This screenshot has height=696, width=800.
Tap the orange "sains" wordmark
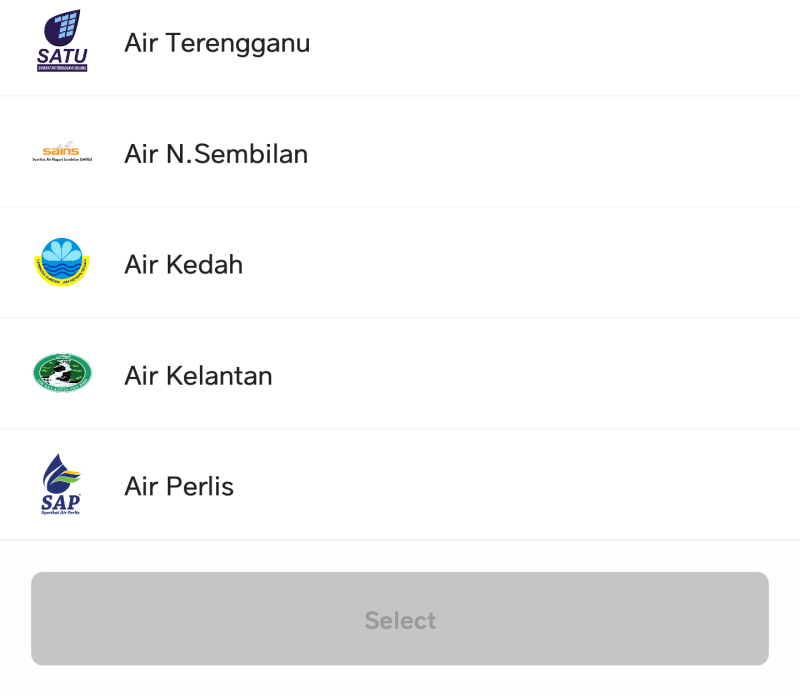tap(62, 151)
